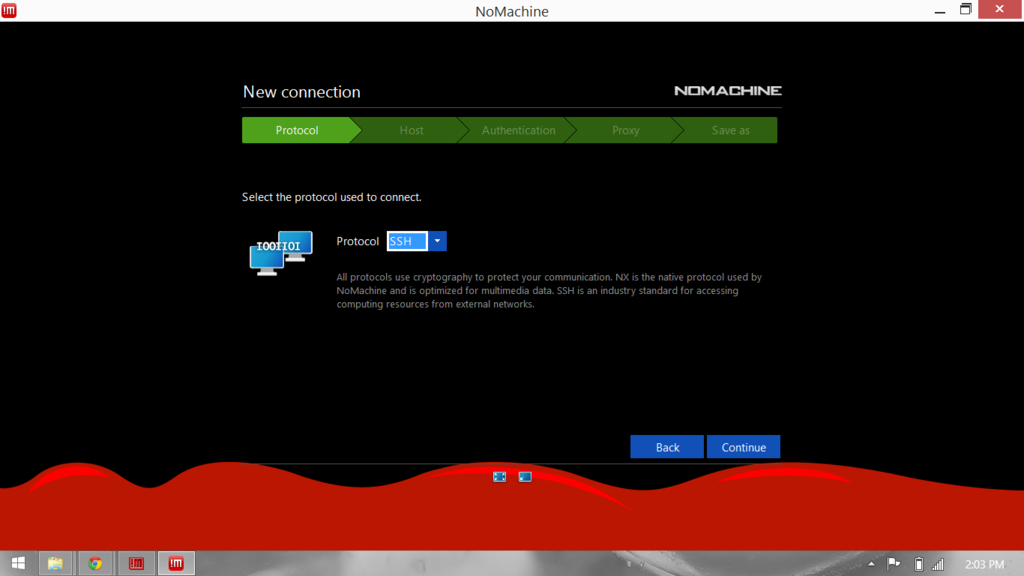
Task: Open the Authentication step
Action: (519, 130)
